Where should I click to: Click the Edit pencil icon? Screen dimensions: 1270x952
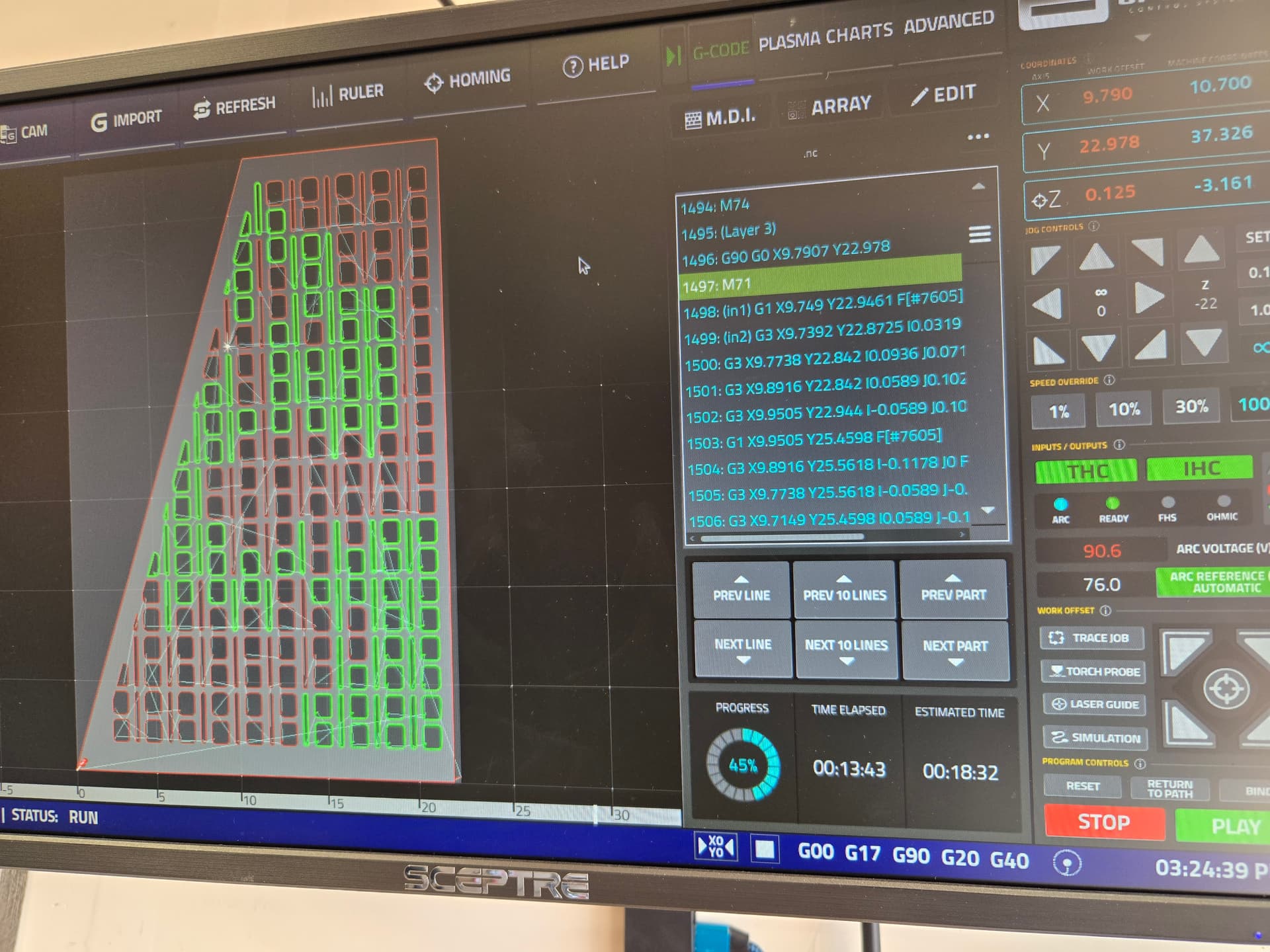(919, 97)
